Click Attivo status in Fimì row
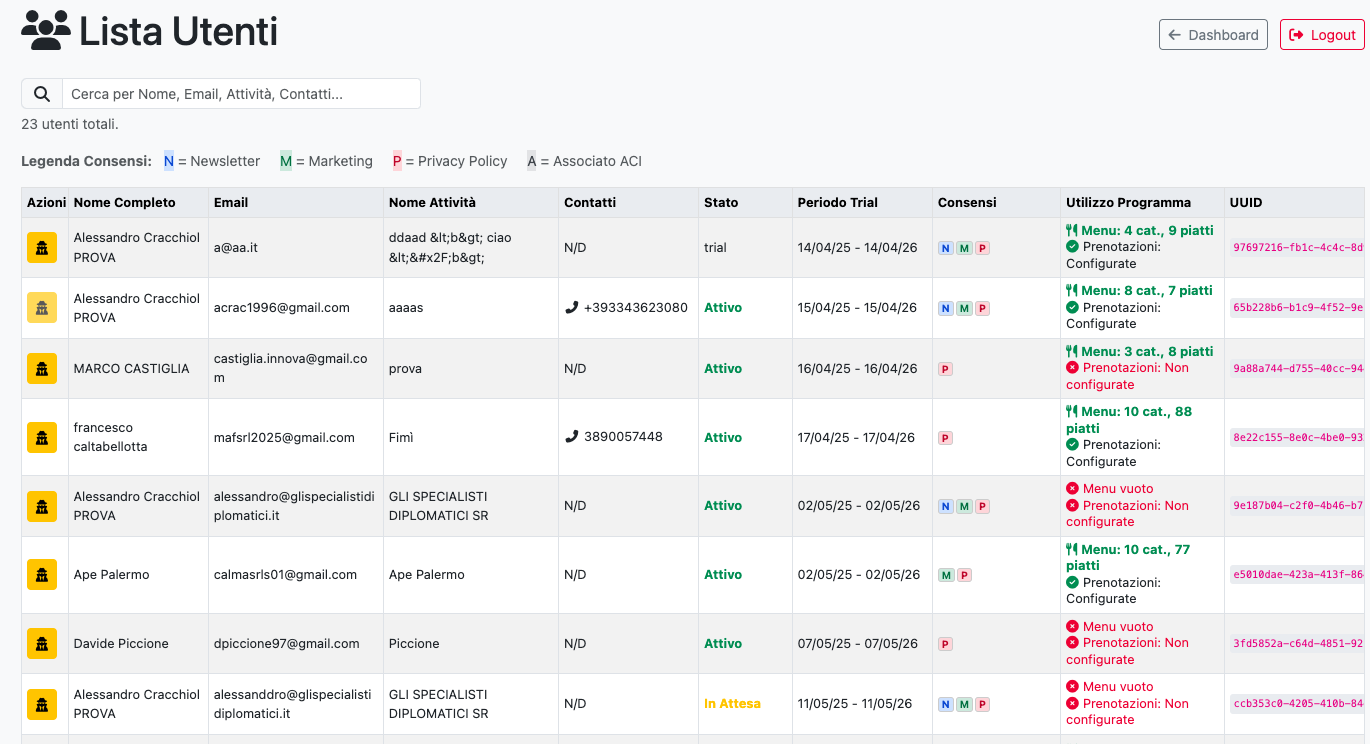The height and width of the screenshot is (744, 1370). coord(723,437)
